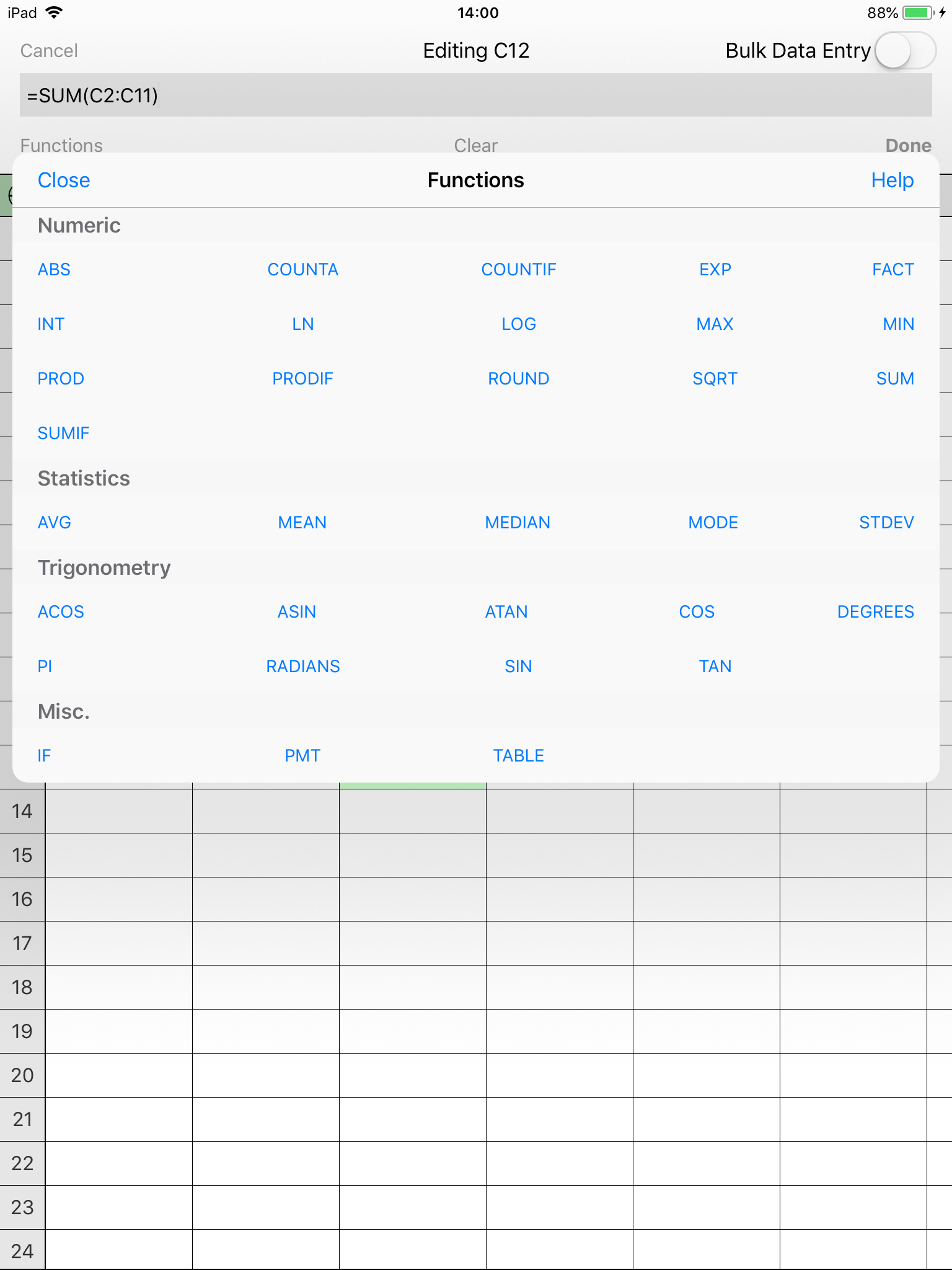Image resolution: width=952 pixels, height=1270 pixels.
Task: Toggle the Bulk Data Entry switch
Action: pyautogui.click(x=904, y=51)
